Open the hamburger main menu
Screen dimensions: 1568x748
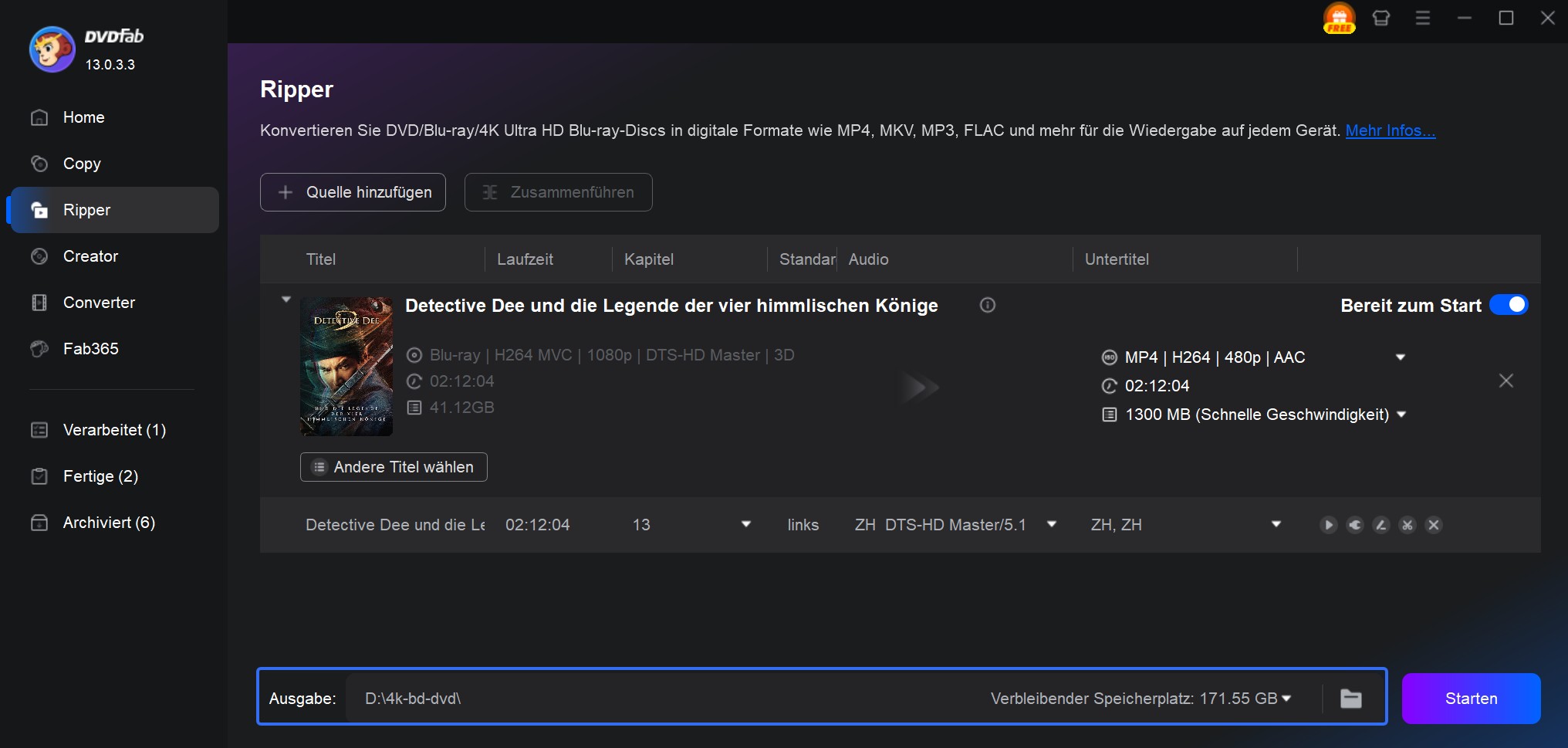(1423, 18)
